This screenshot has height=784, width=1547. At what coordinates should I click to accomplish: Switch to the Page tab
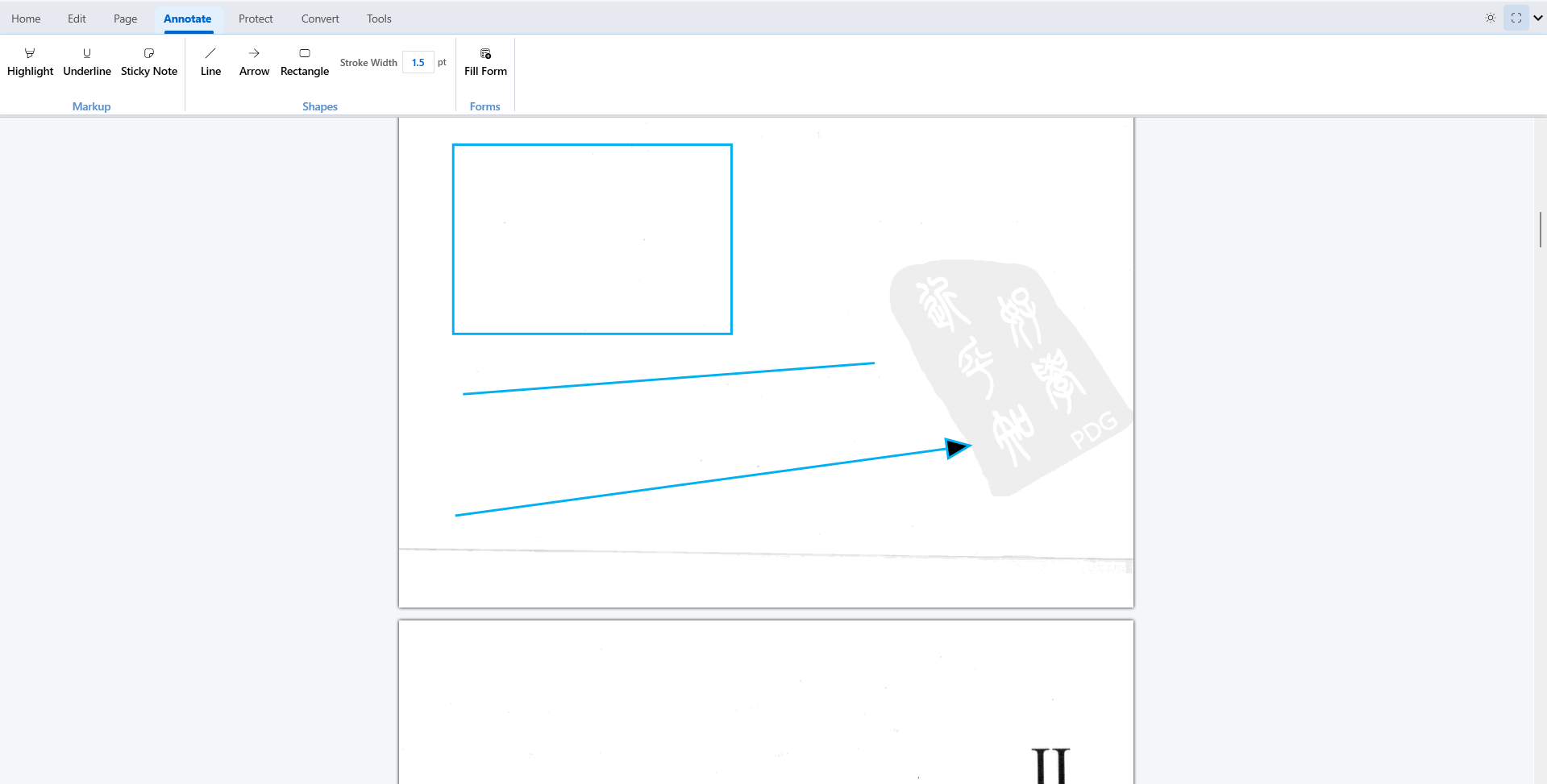pyautogui.click(x=125, y=19)
